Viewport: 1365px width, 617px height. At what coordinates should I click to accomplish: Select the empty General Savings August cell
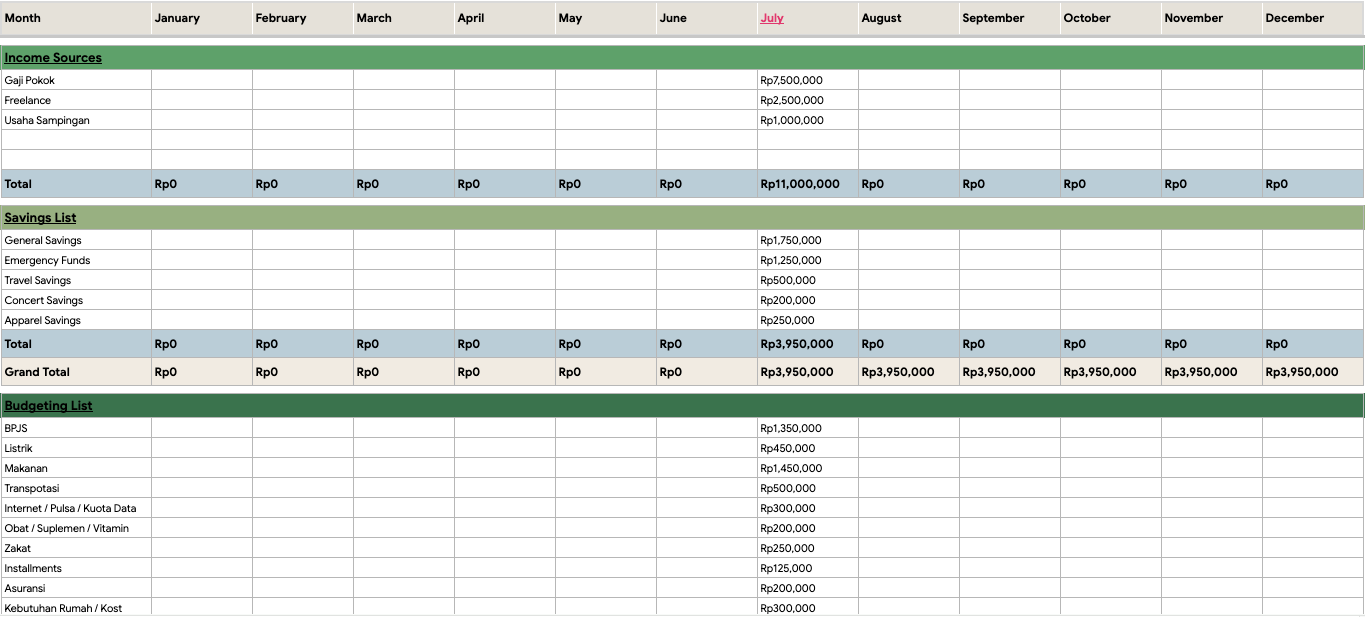908,240
